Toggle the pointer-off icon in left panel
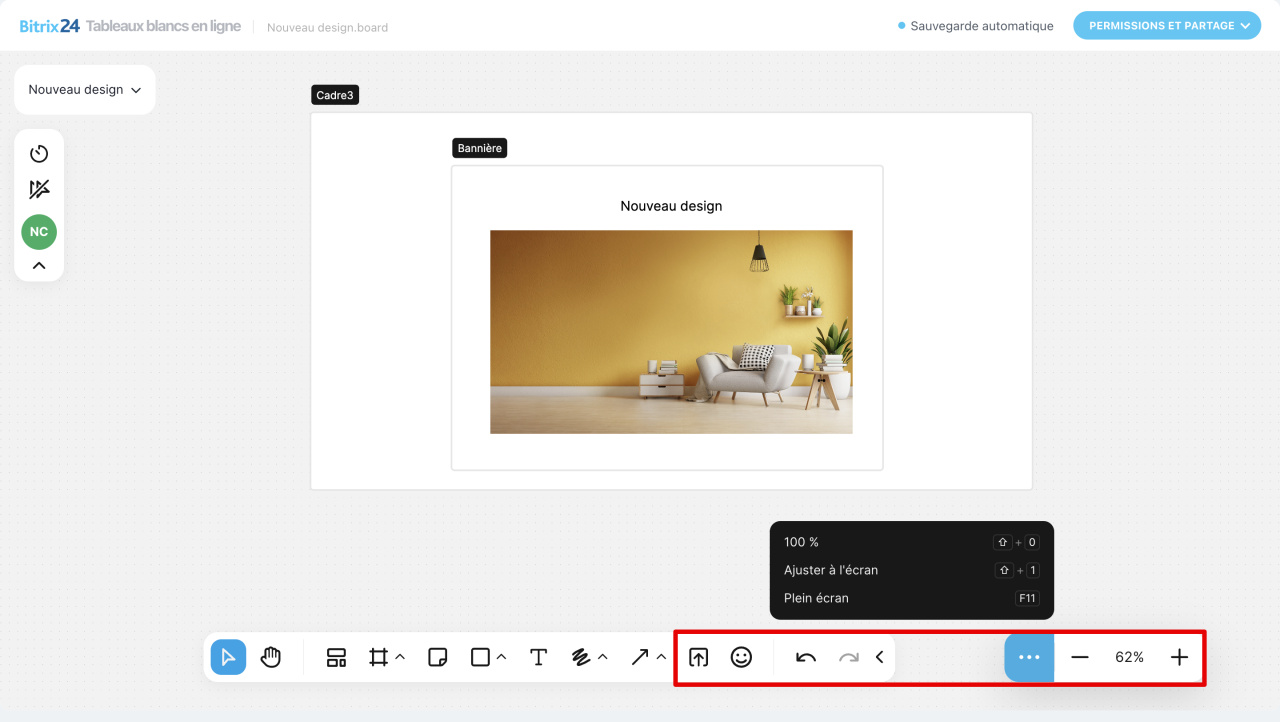The height and width of the screenshot is (722, 1280). click(x=39, y=190)
